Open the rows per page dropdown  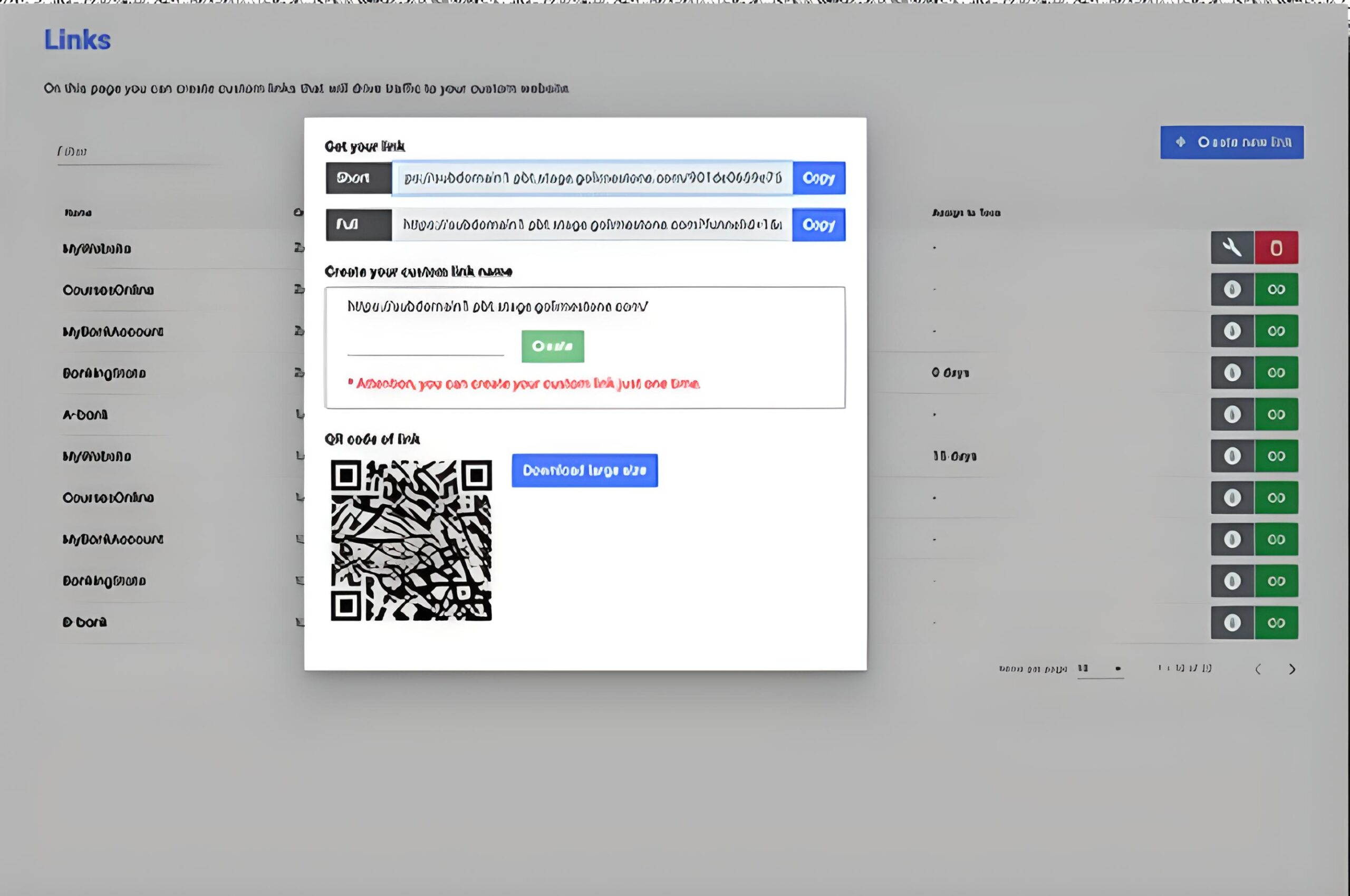1101,669
